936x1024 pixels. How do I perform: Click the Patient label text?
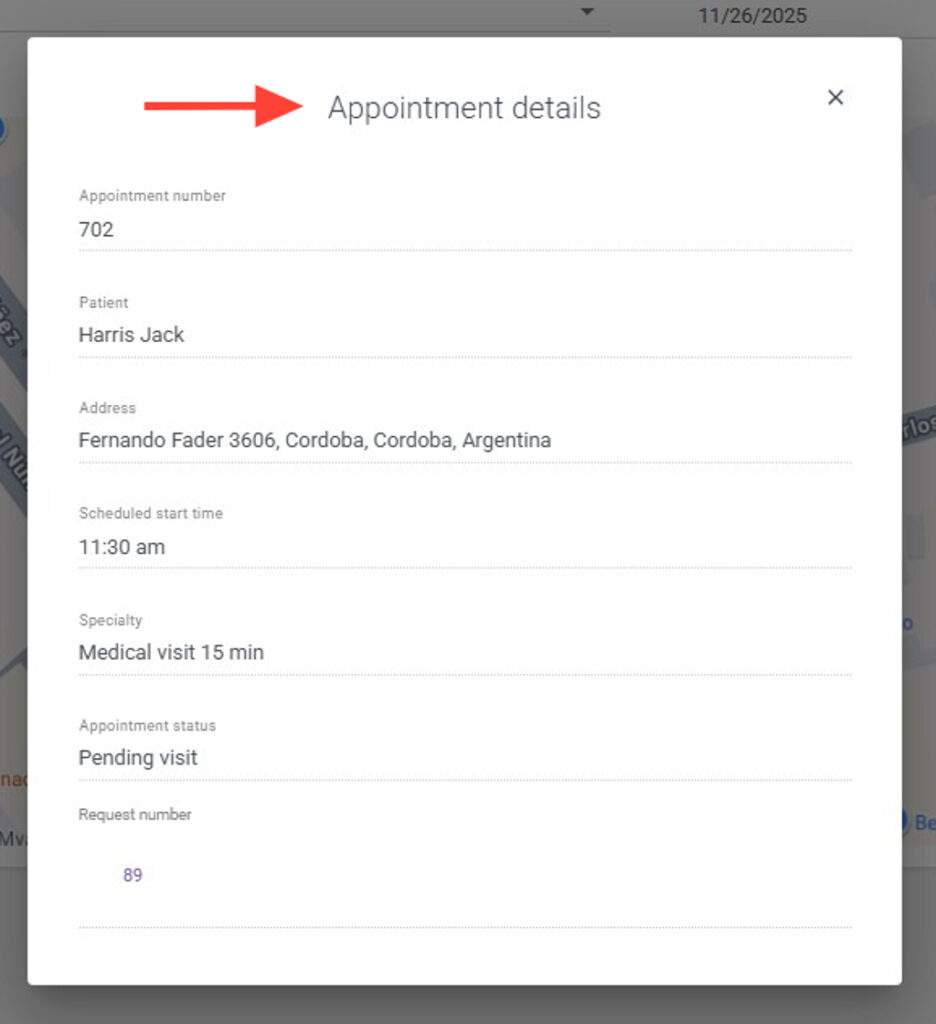[x=104, y=302]
